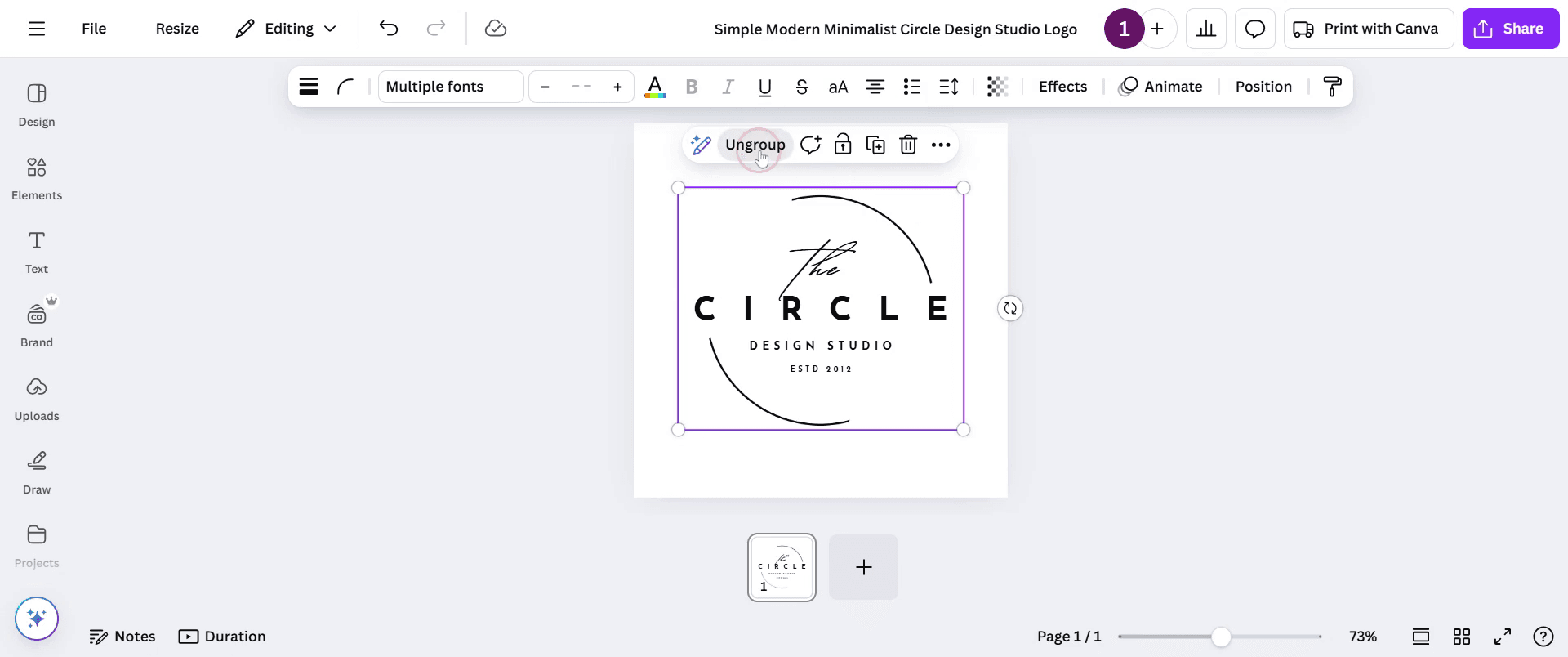The width and height of the screenshot is (1568, 657).
Task: Launch the Canva AI assistant sparkle button
Action: click(37, 619)
